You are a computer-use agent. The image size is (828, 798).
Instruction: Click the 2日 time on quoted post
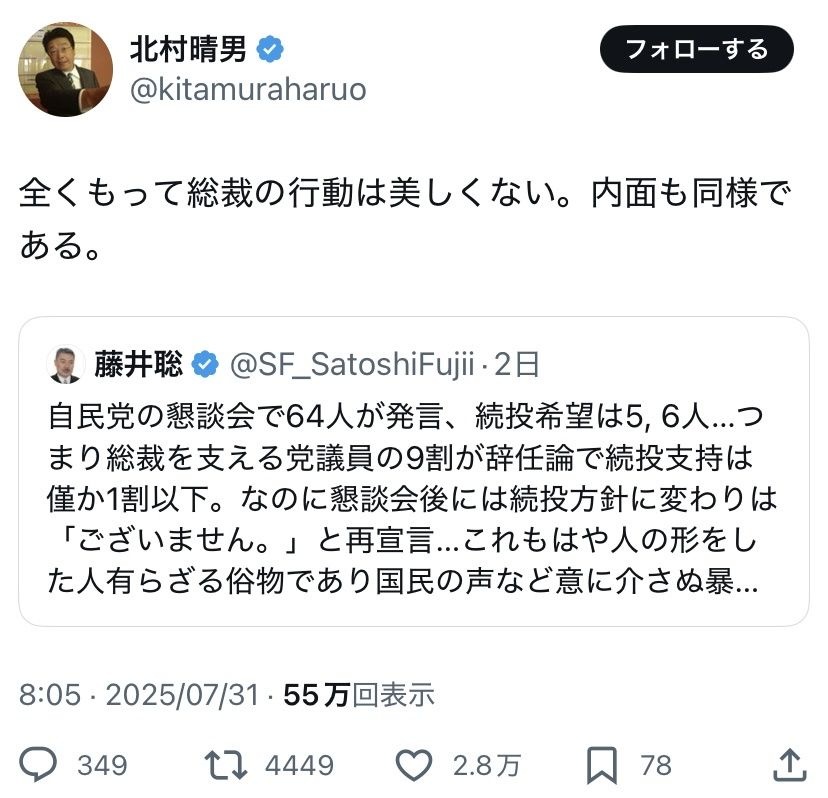[x=518, y=365]
